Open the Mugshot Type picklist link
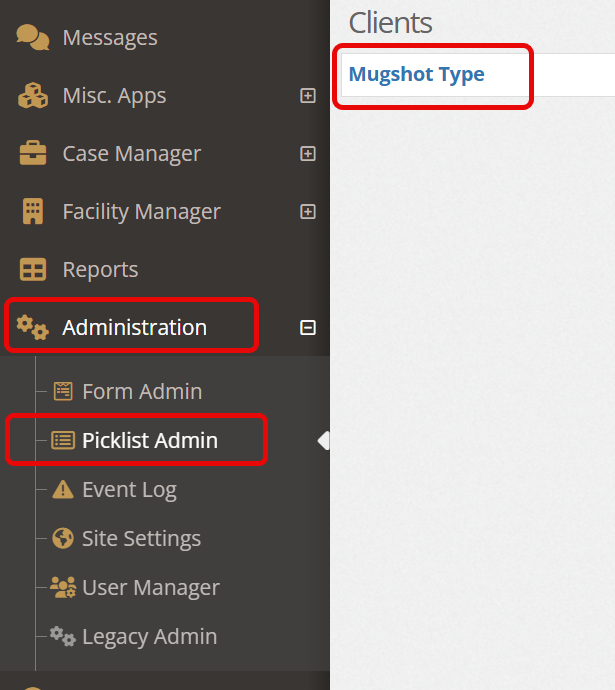The image size is (615, 690). (416, 74)
